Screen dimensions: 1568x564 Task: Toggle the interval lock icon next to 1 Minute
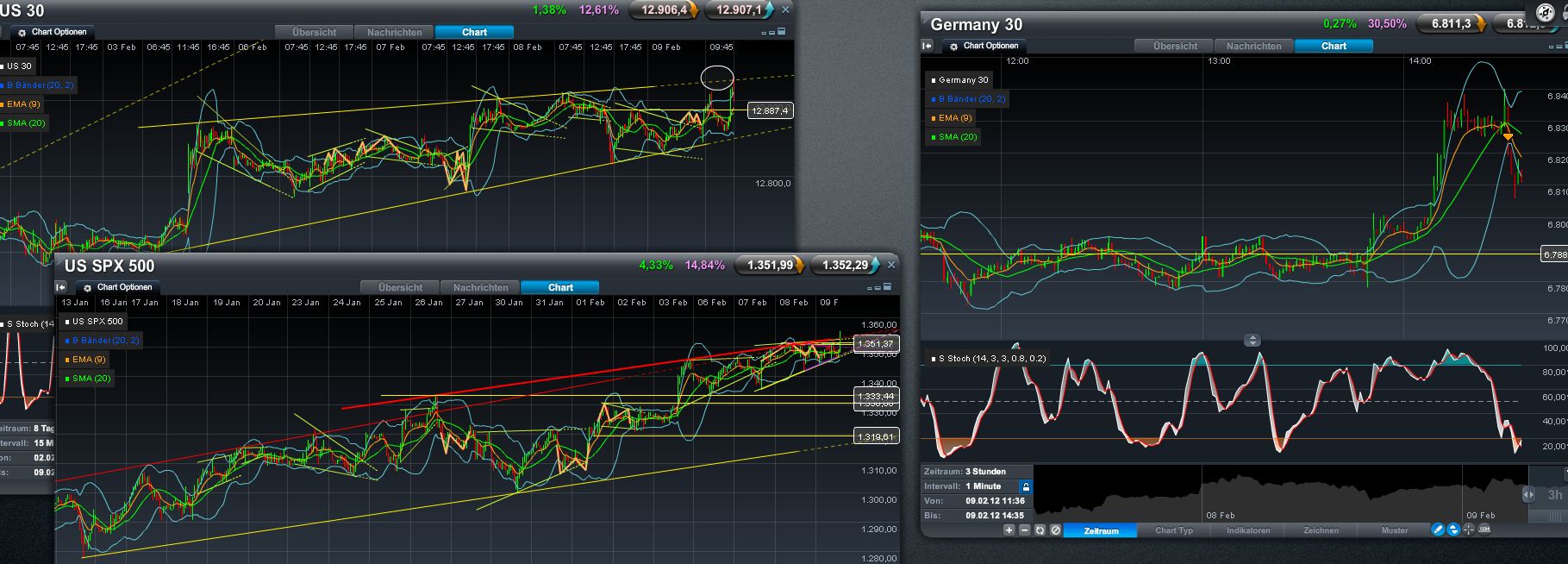click(x=1026, y=487)
